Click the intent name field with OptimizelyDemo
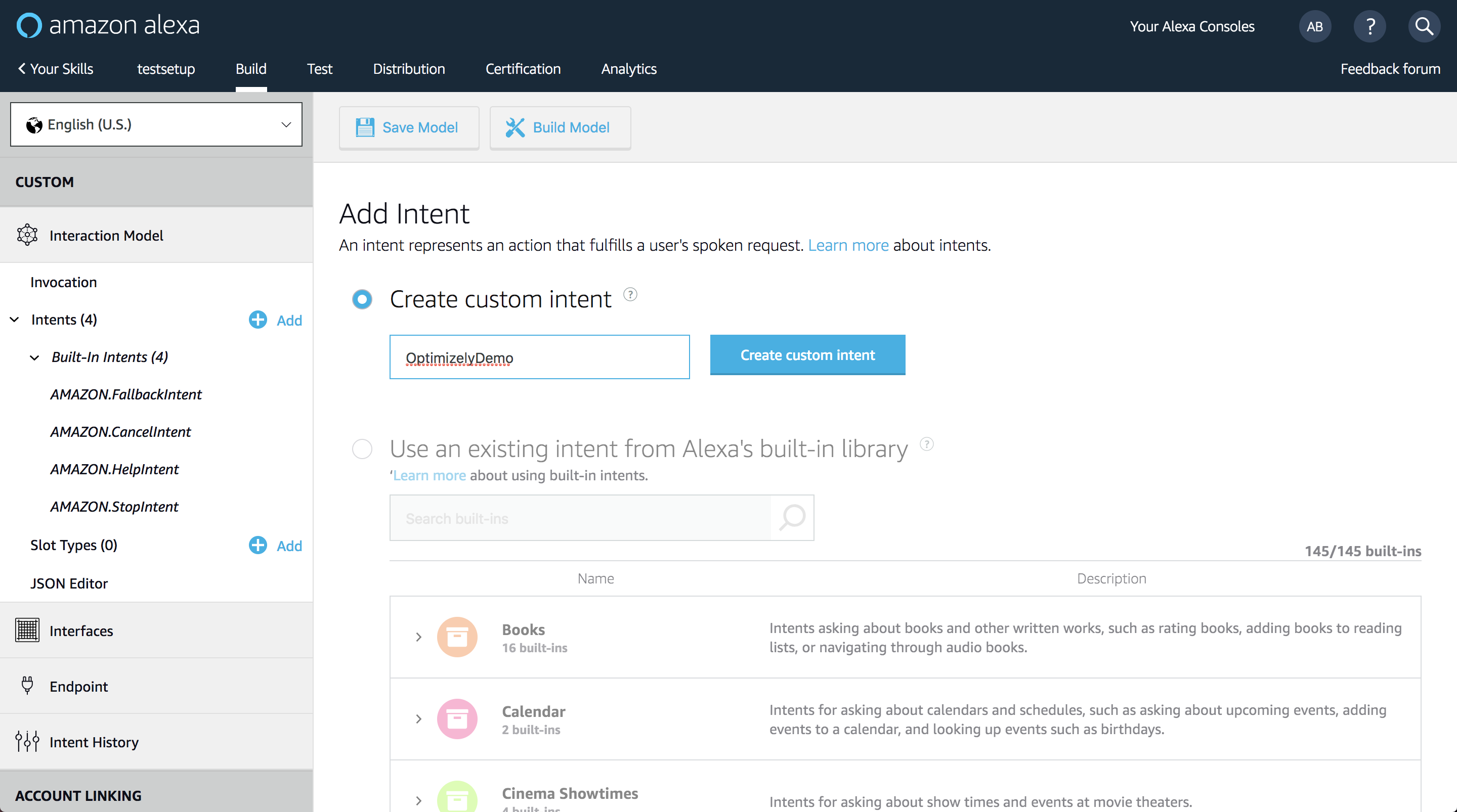The height and width of the screenshot is (812, 1457). click(x=539, y=357)
